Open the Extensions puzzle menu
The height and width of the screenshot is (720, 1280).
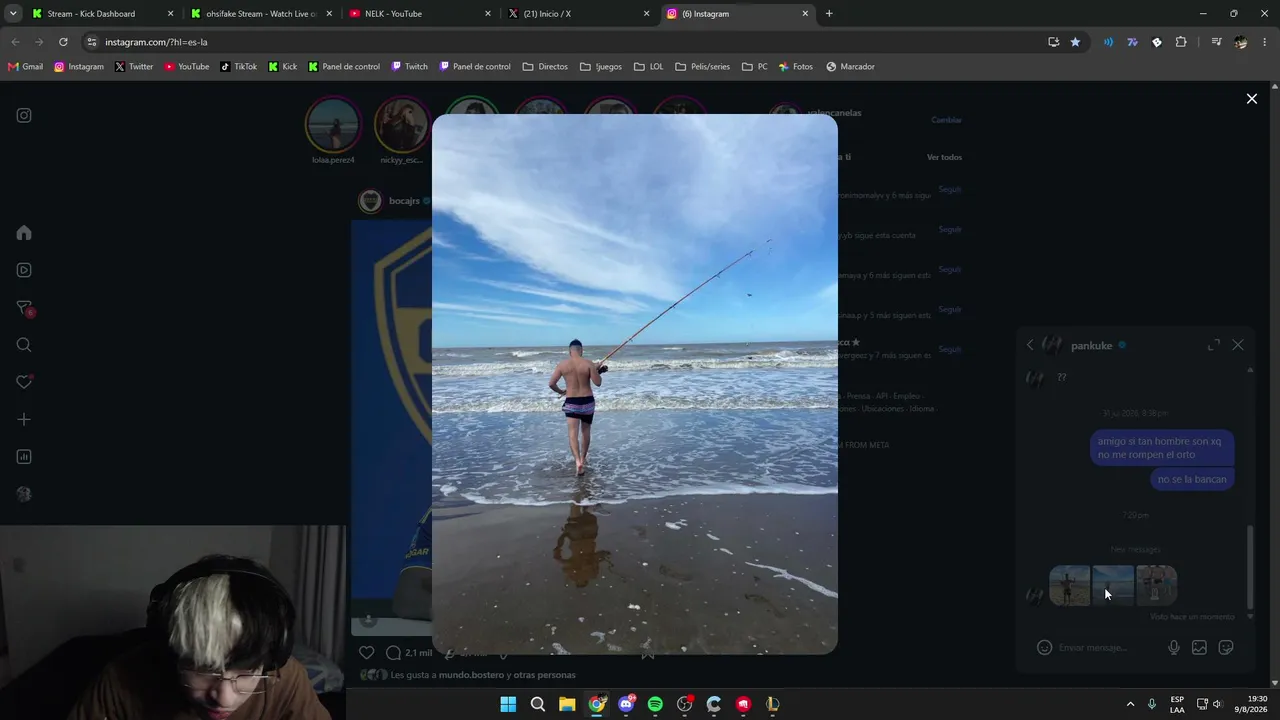click(1181, 42)
